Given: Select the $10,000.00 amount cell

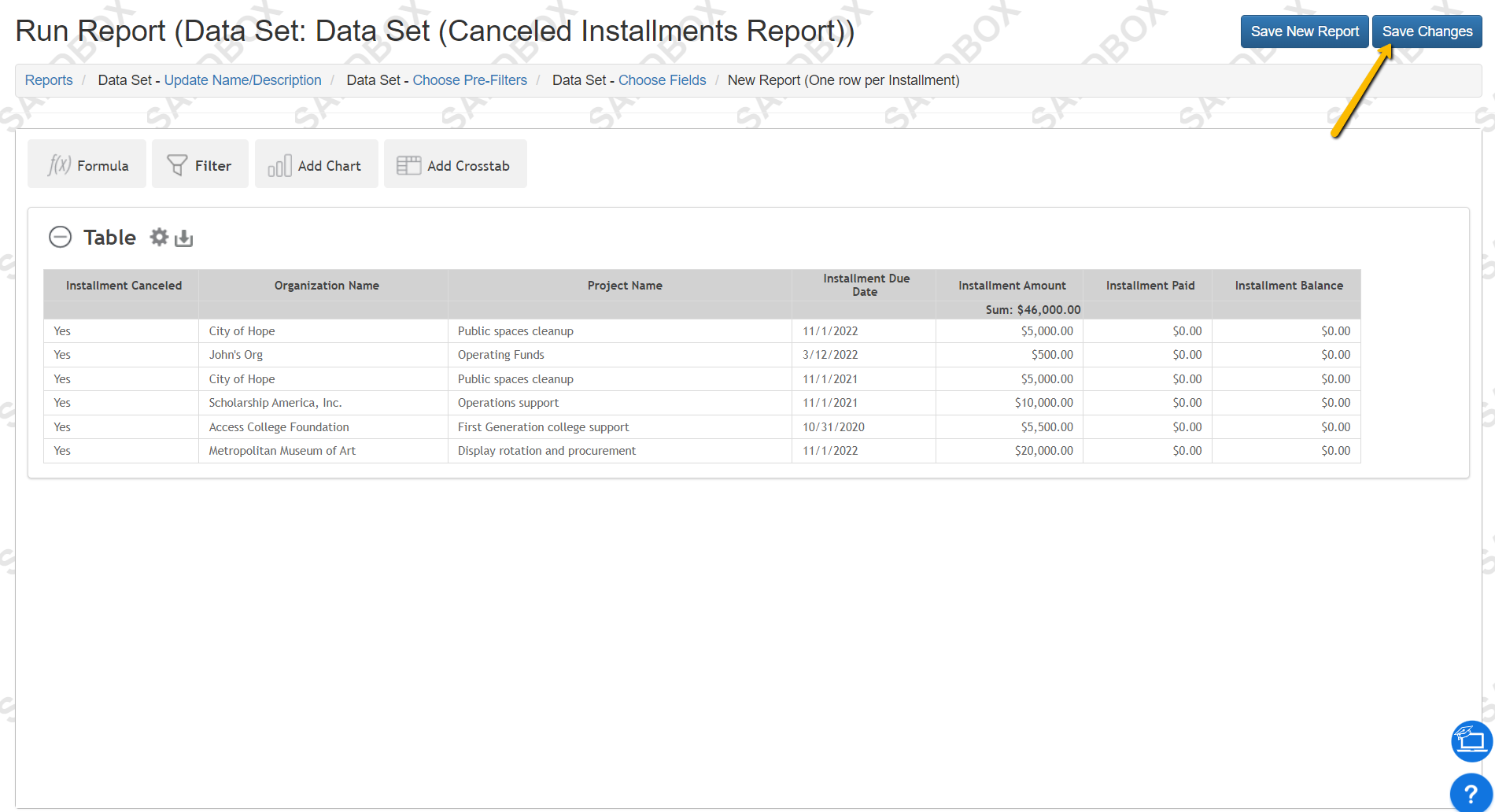Looking at the screenshot, I should pos(1010,403).
